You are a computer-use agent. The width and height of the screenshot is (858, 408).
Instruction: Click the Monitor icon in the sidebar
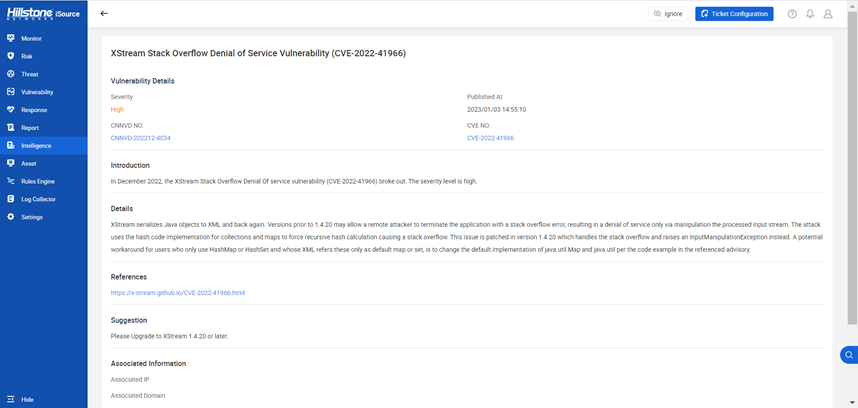point(10,38)
